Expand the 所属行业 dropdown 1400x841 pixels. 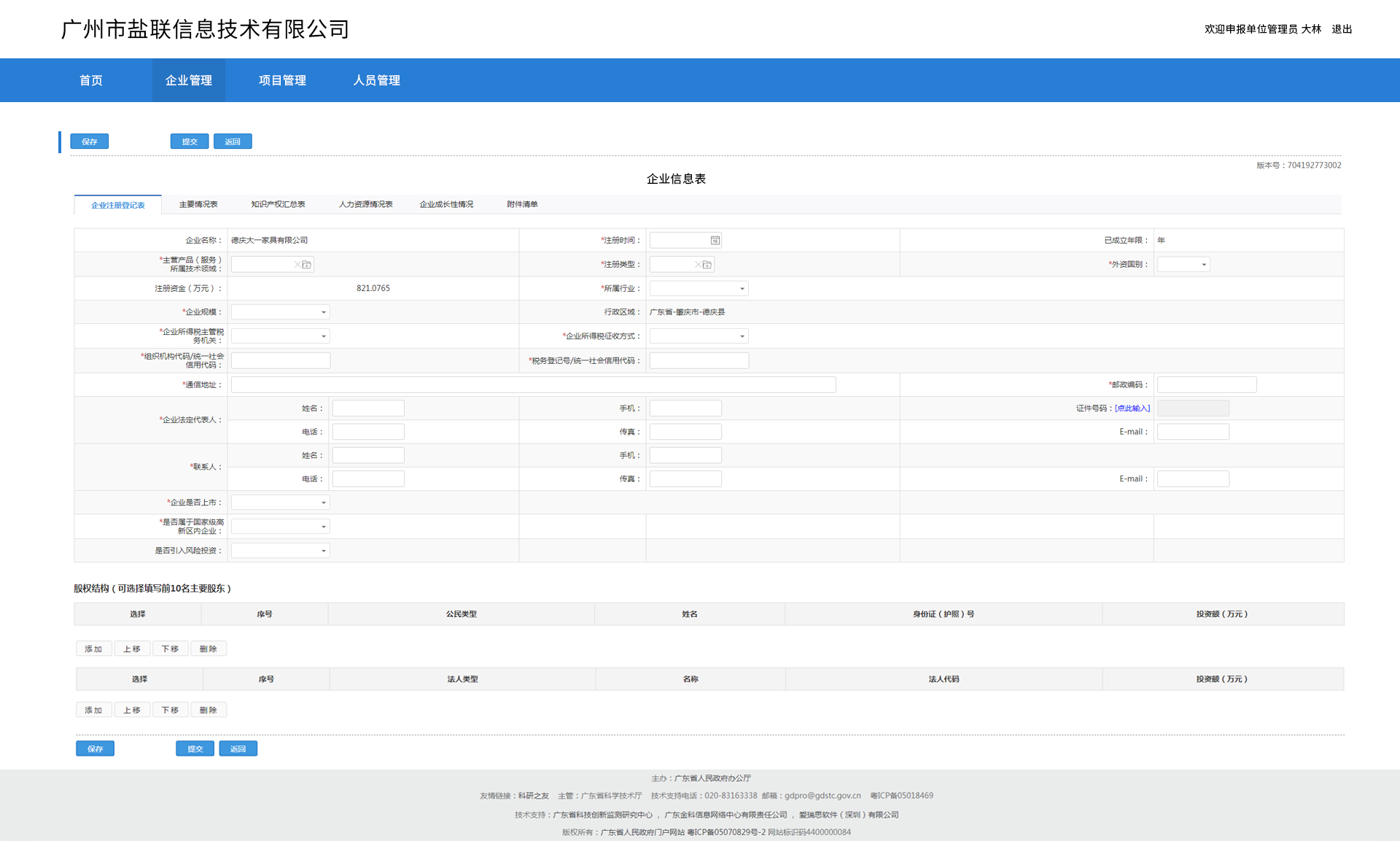pos(699,288)
